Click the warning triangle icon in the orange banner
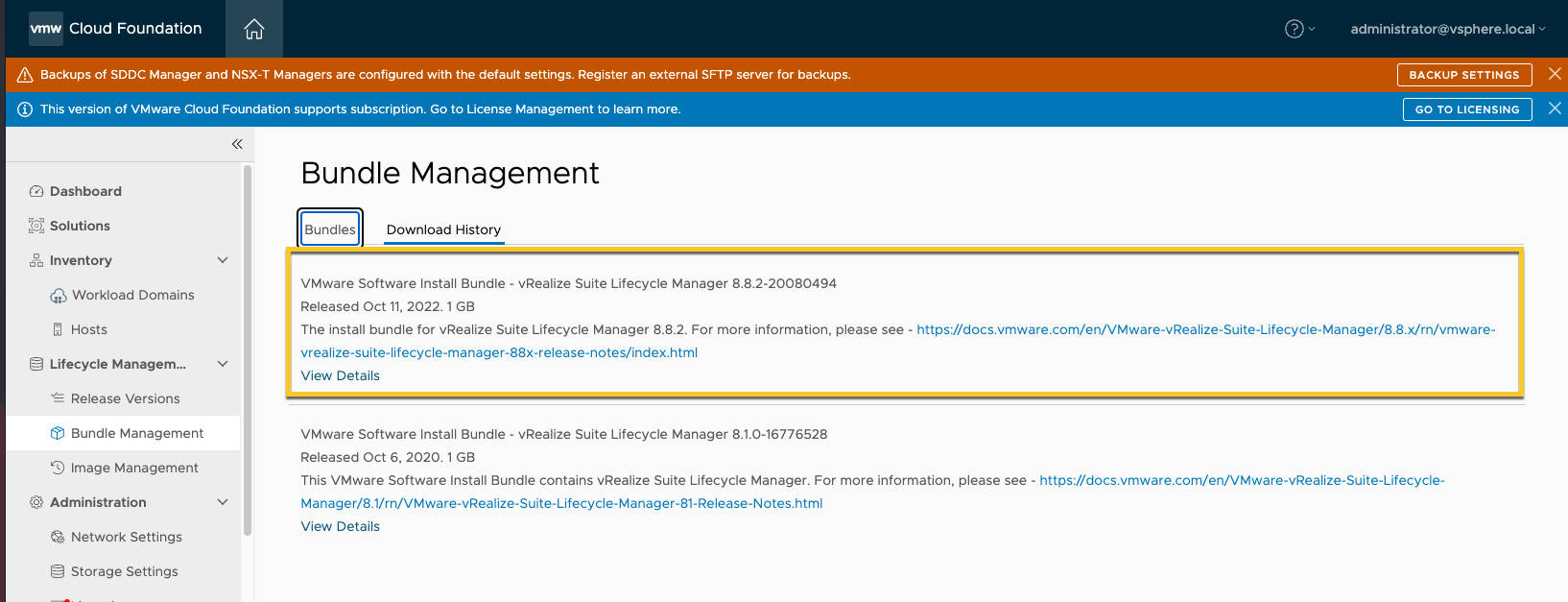 [25, 75]
